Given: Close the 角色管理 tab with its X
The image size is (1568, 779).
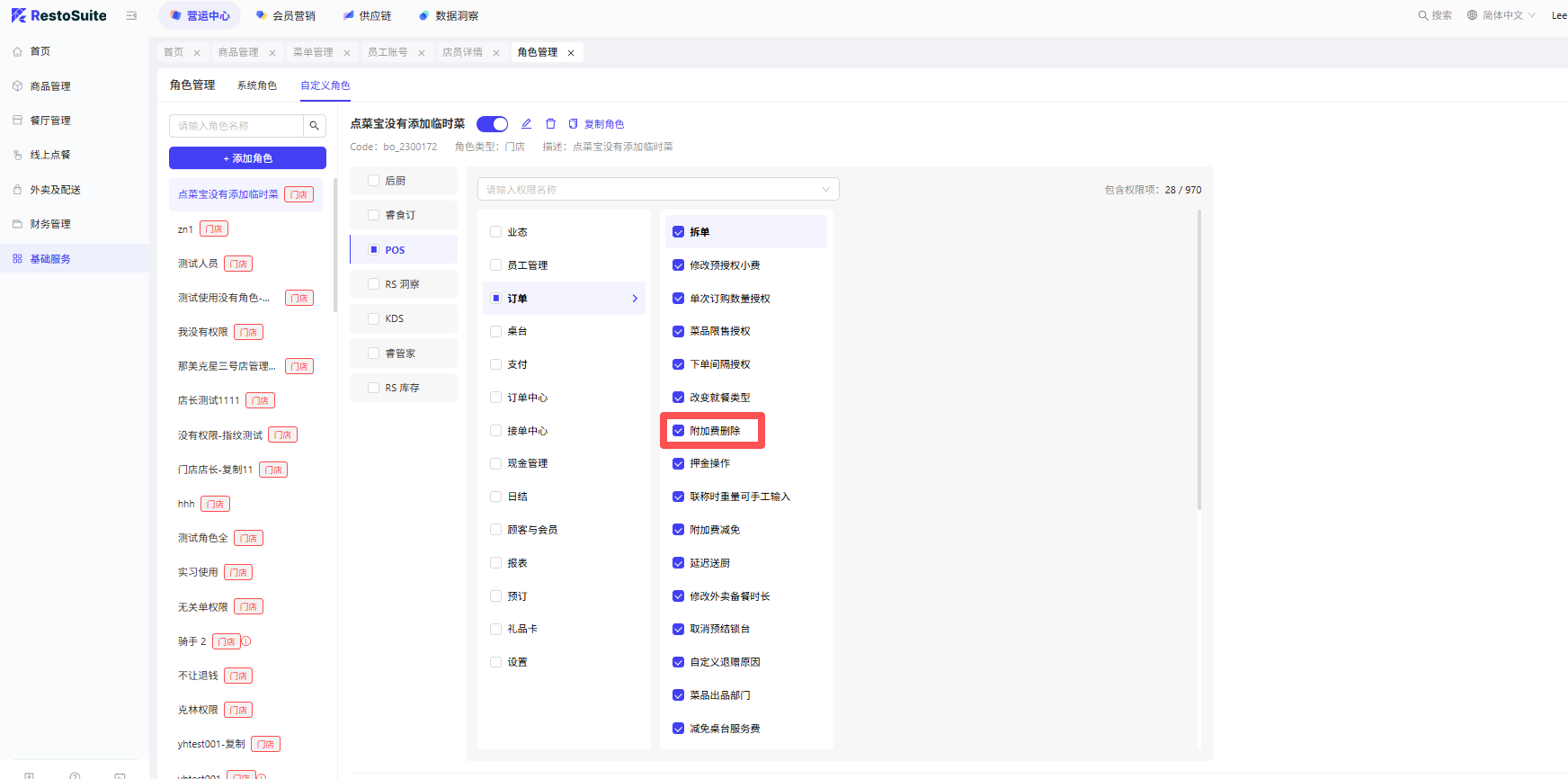Looking at the screenshot, I should 571,53.
